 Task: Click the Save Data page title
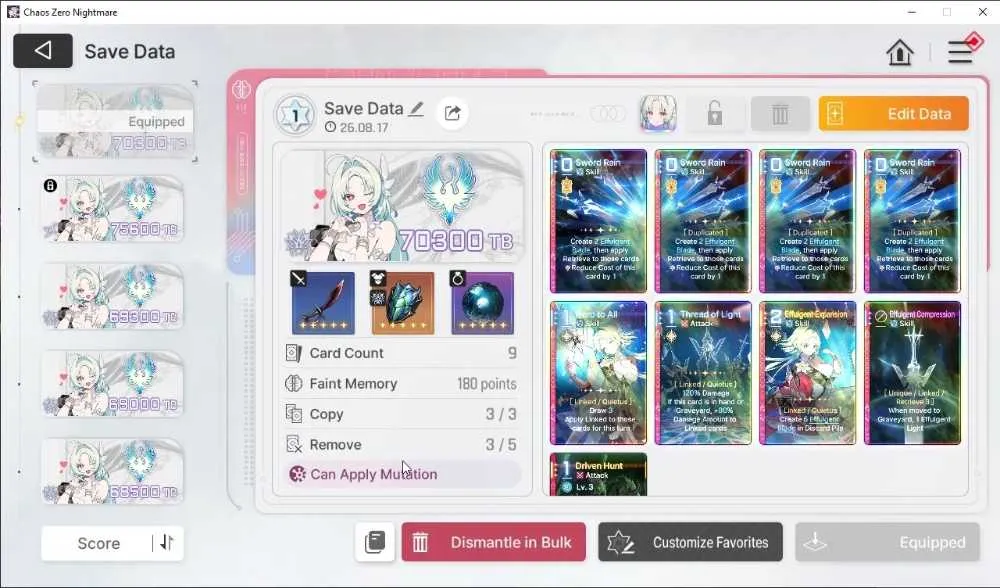click(x=129, y=52)
